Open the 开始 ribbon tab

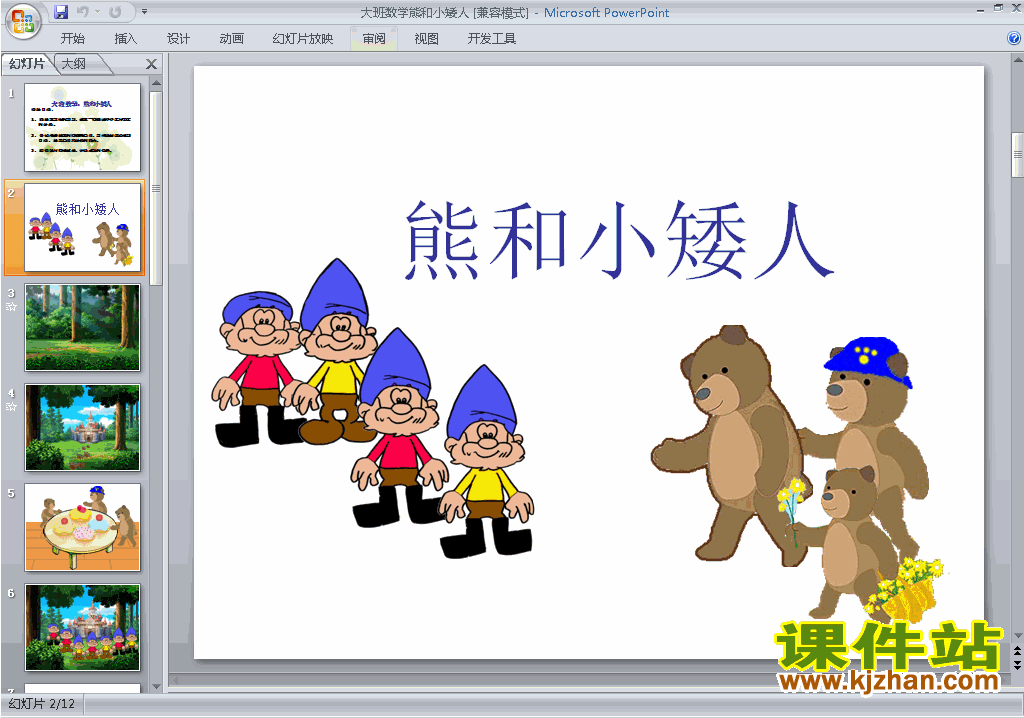tap(72, 39)
